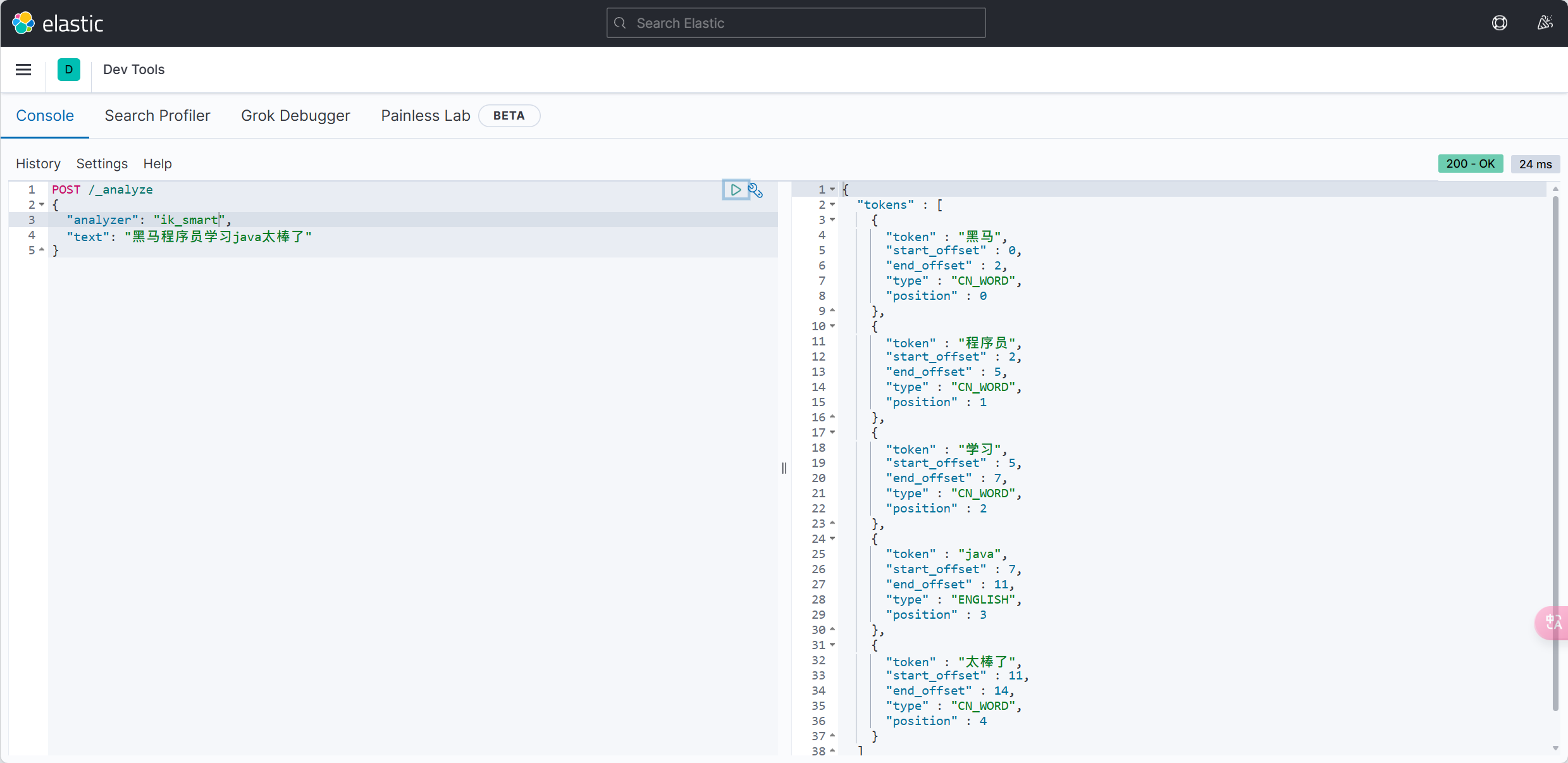Collapse first token object at line 3
Image resolution: width=1568 pixels, height=763 pixels.
[832, 220]
